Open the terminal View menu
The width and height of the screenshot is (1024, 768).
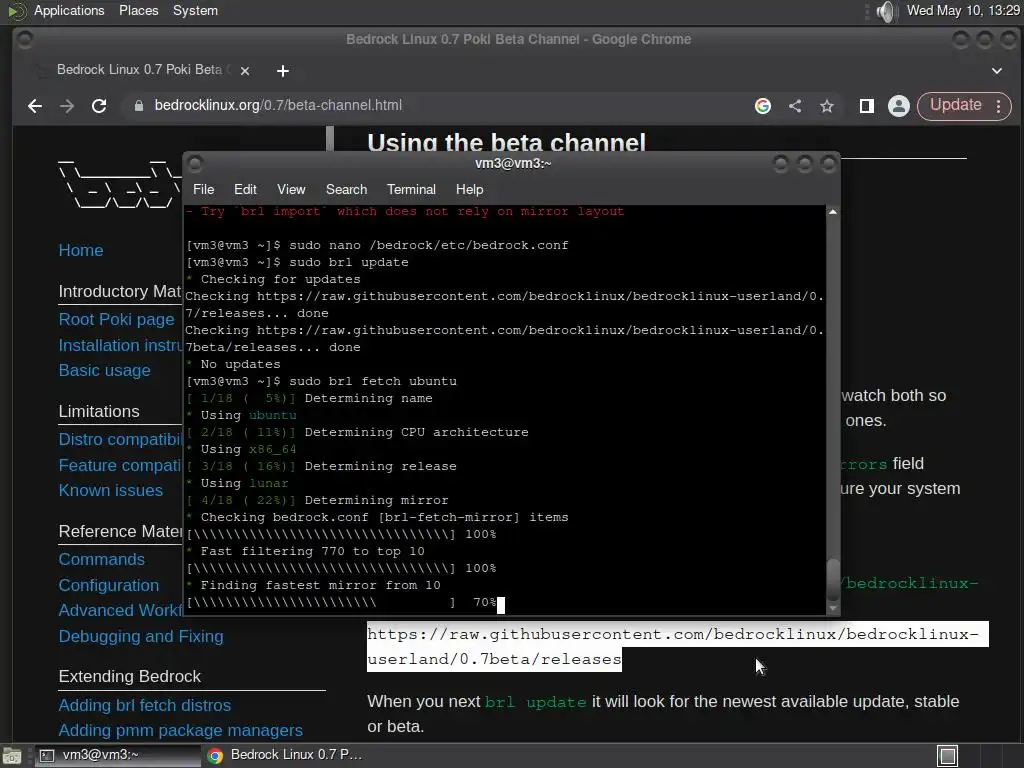(x=291, y=189)
